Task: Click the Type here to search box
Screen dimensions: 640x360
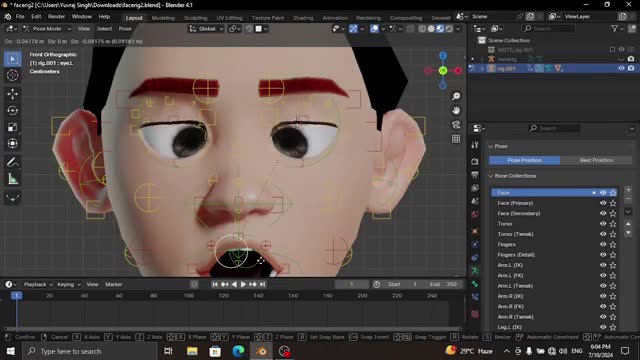Action: [90, 351]
